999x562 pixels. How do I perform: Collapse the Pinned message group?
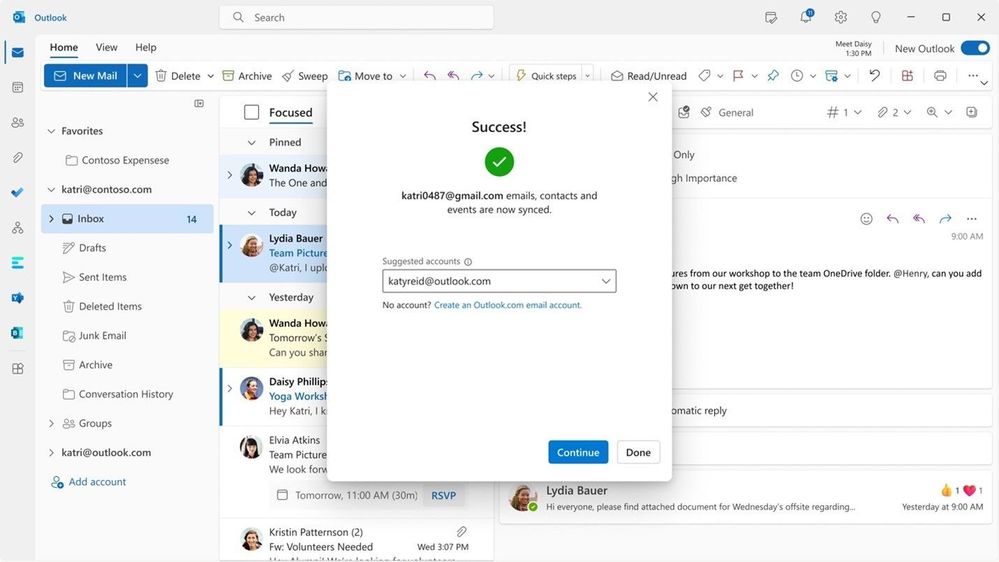252,143
